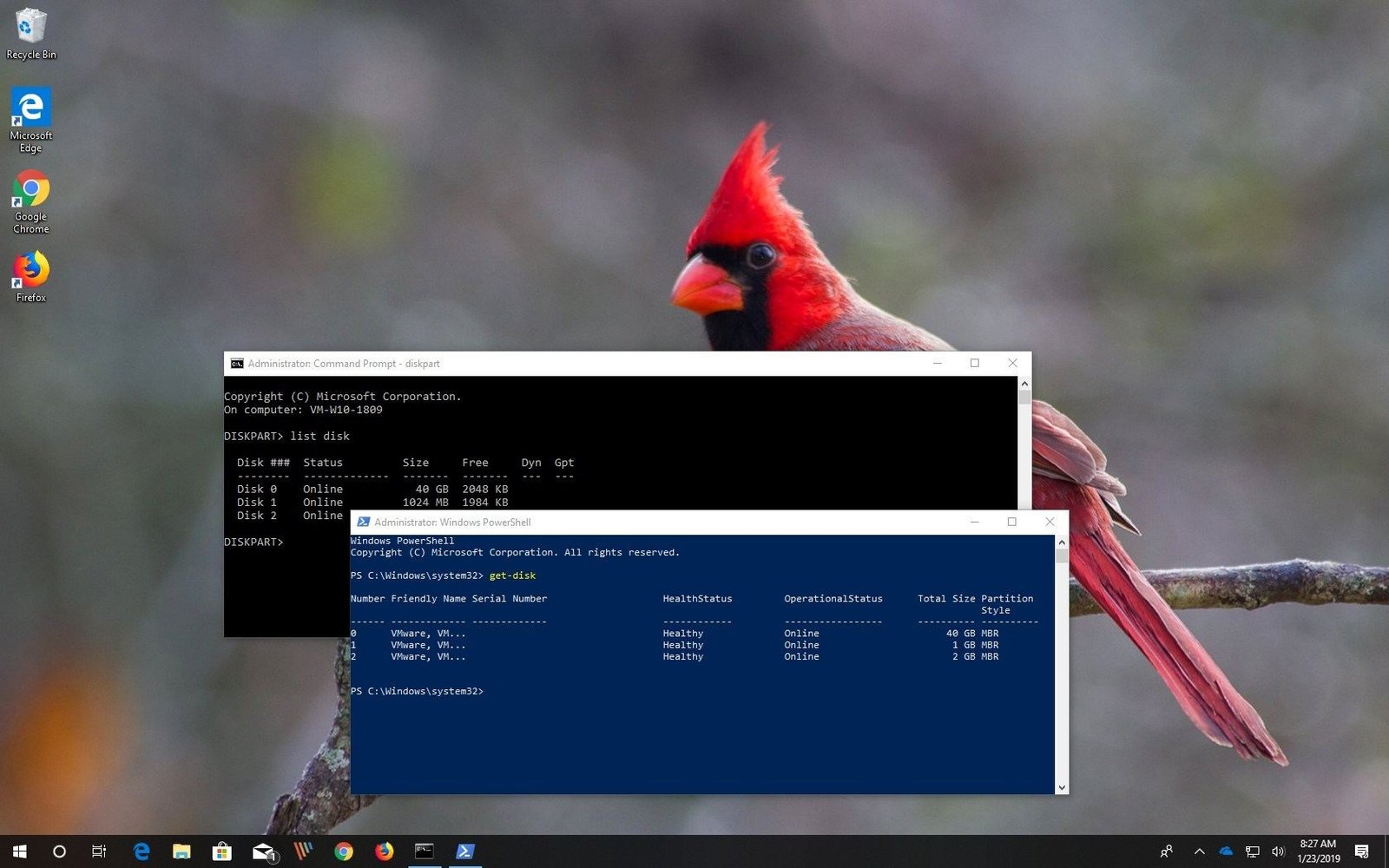
Task: Open the volume speaker tray icon
Action: 1278,852
